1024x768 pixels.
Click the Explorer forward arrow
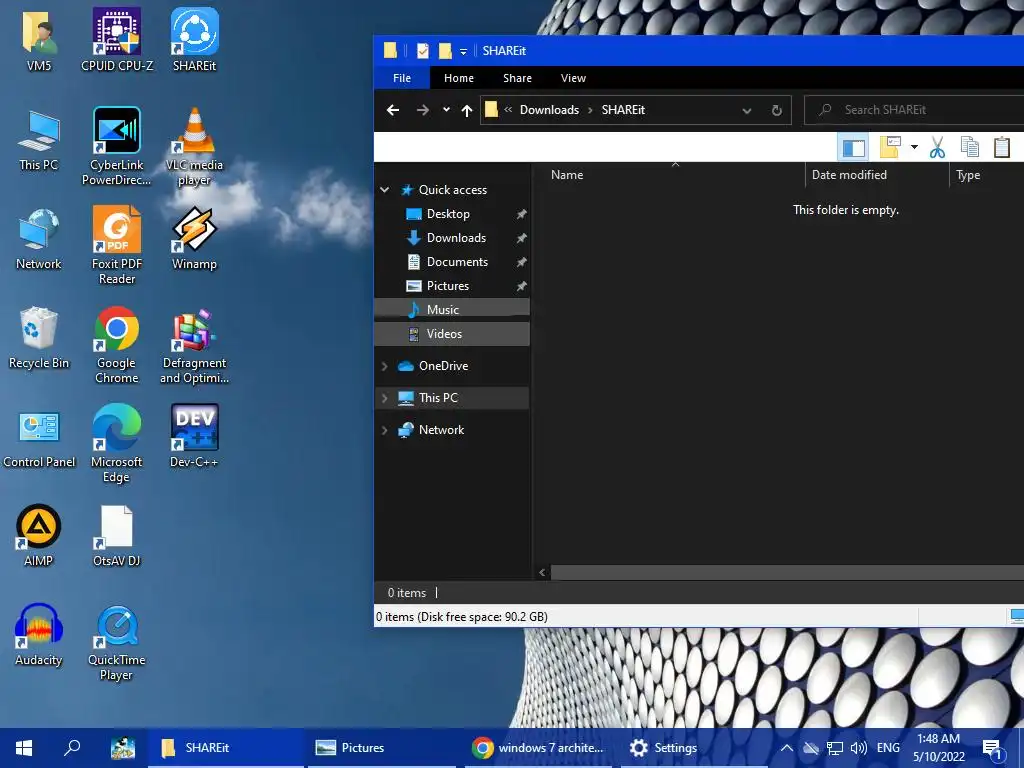[423, 110]
